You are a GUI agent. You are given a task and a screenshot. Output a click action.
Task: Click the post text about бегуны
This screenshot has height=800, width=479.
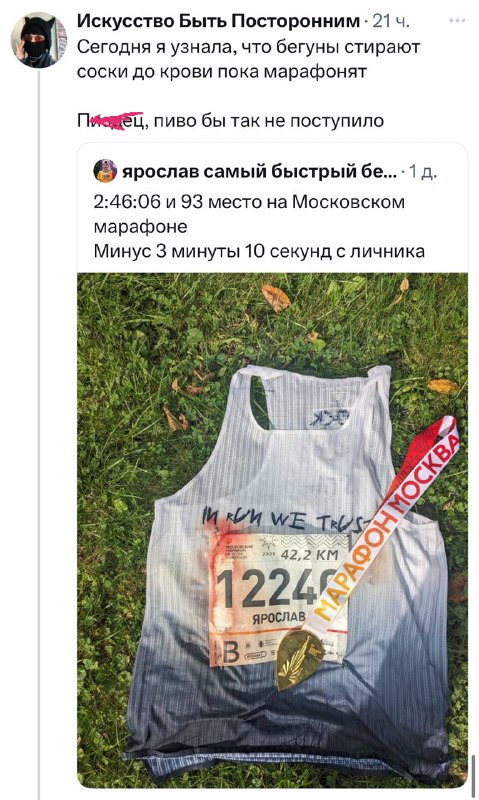coord(248,59)
